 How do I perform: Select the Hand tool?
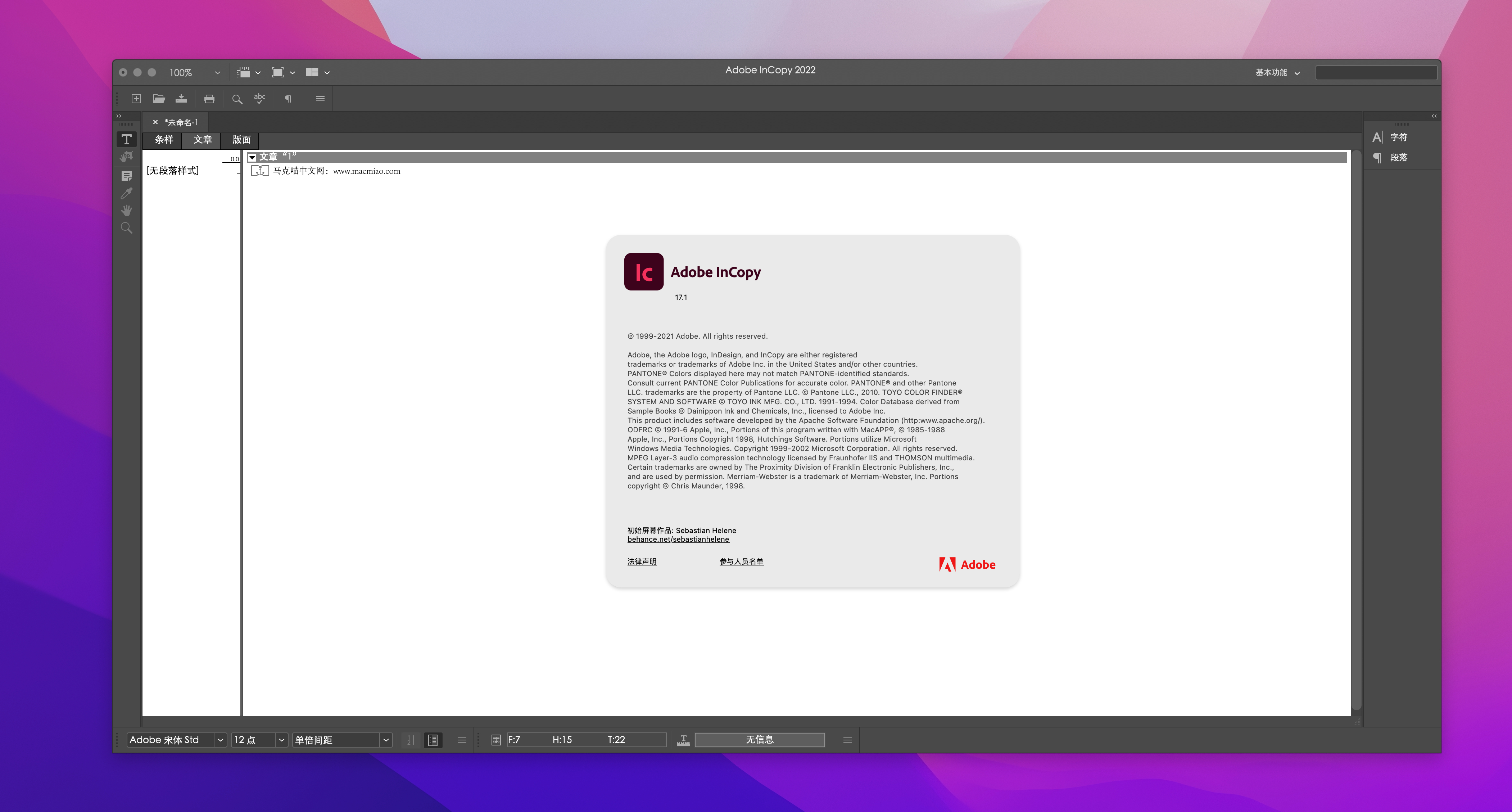(126, 210)
